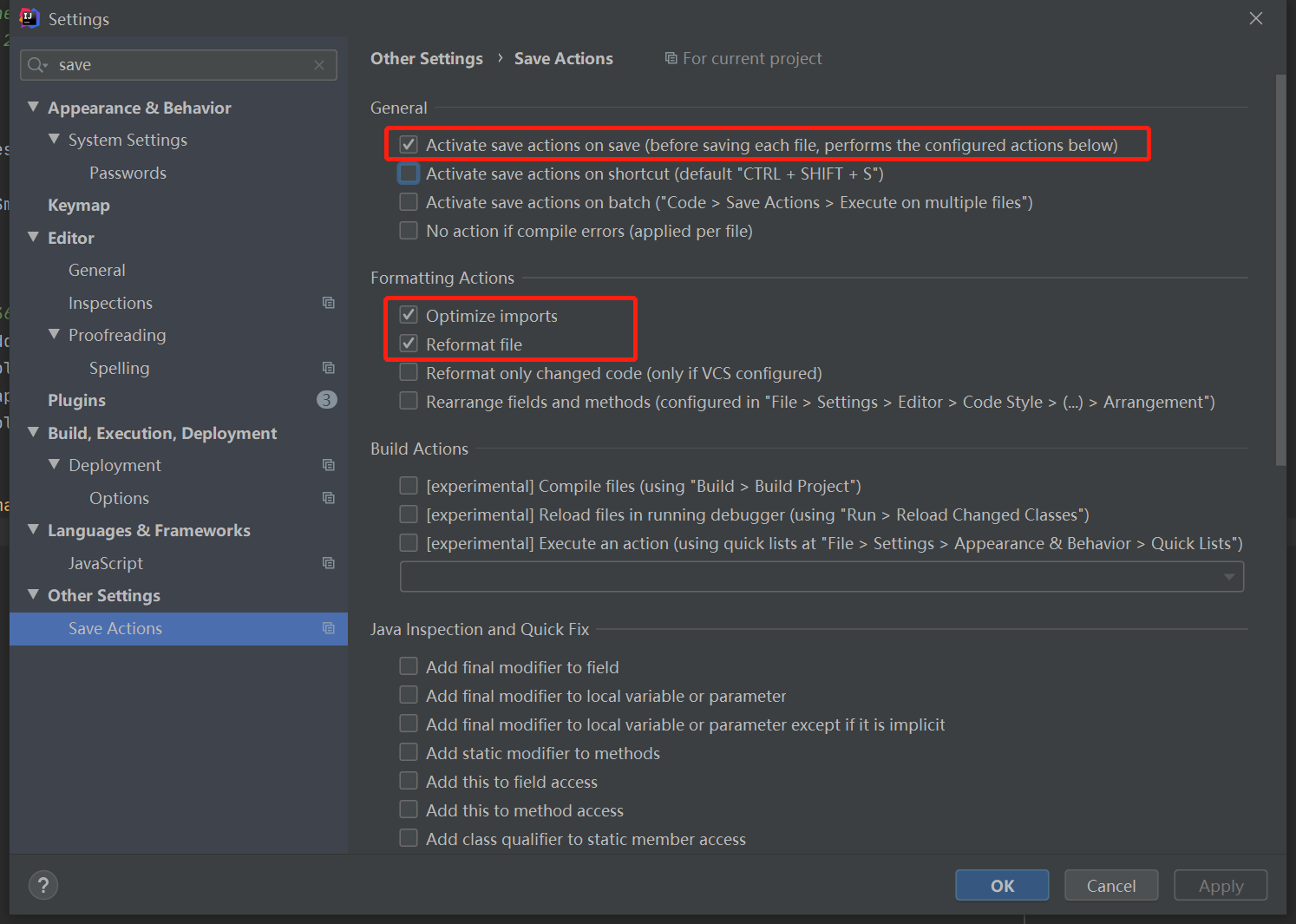1296x924 pixels.
Task: Click the search magnifier icon in settings
Action: click(36, 65)
